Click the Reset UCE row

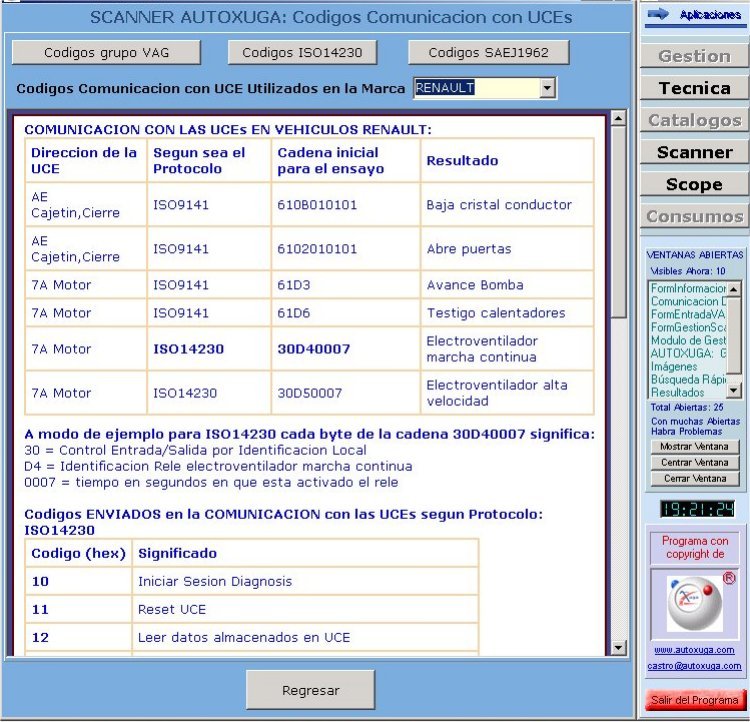(x=252, y=609)
